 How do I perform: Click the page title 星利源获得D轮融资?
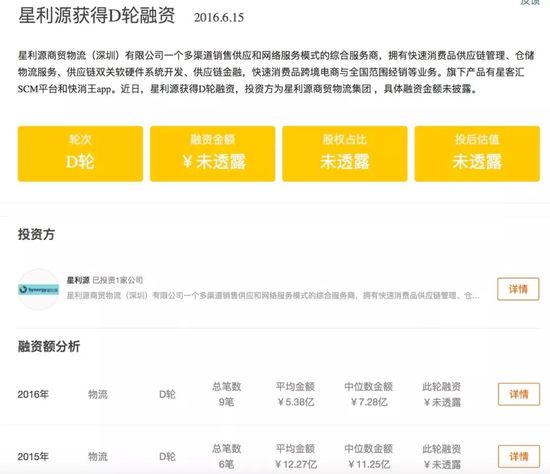(96, 16)
